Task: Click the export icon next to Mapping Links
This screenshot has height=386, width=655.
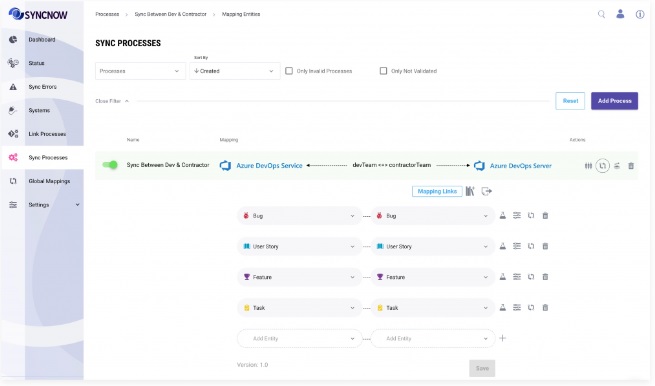Action: click(x=487, y=191)
